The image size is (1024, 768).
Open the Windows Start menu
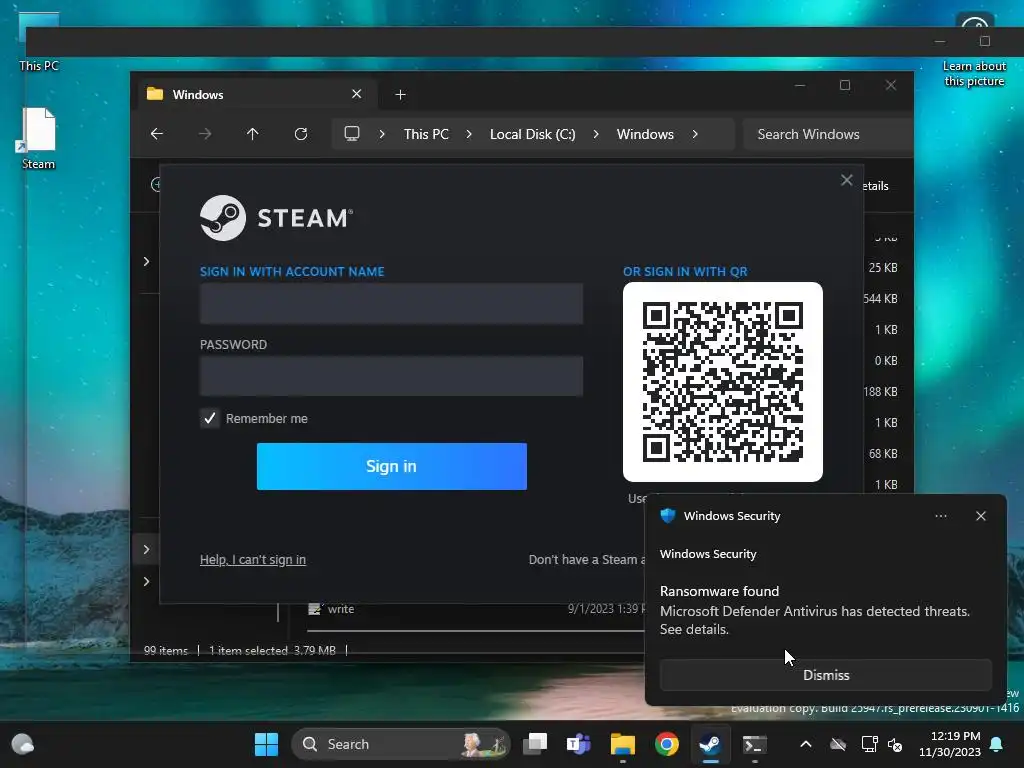(x=266, y=744)
